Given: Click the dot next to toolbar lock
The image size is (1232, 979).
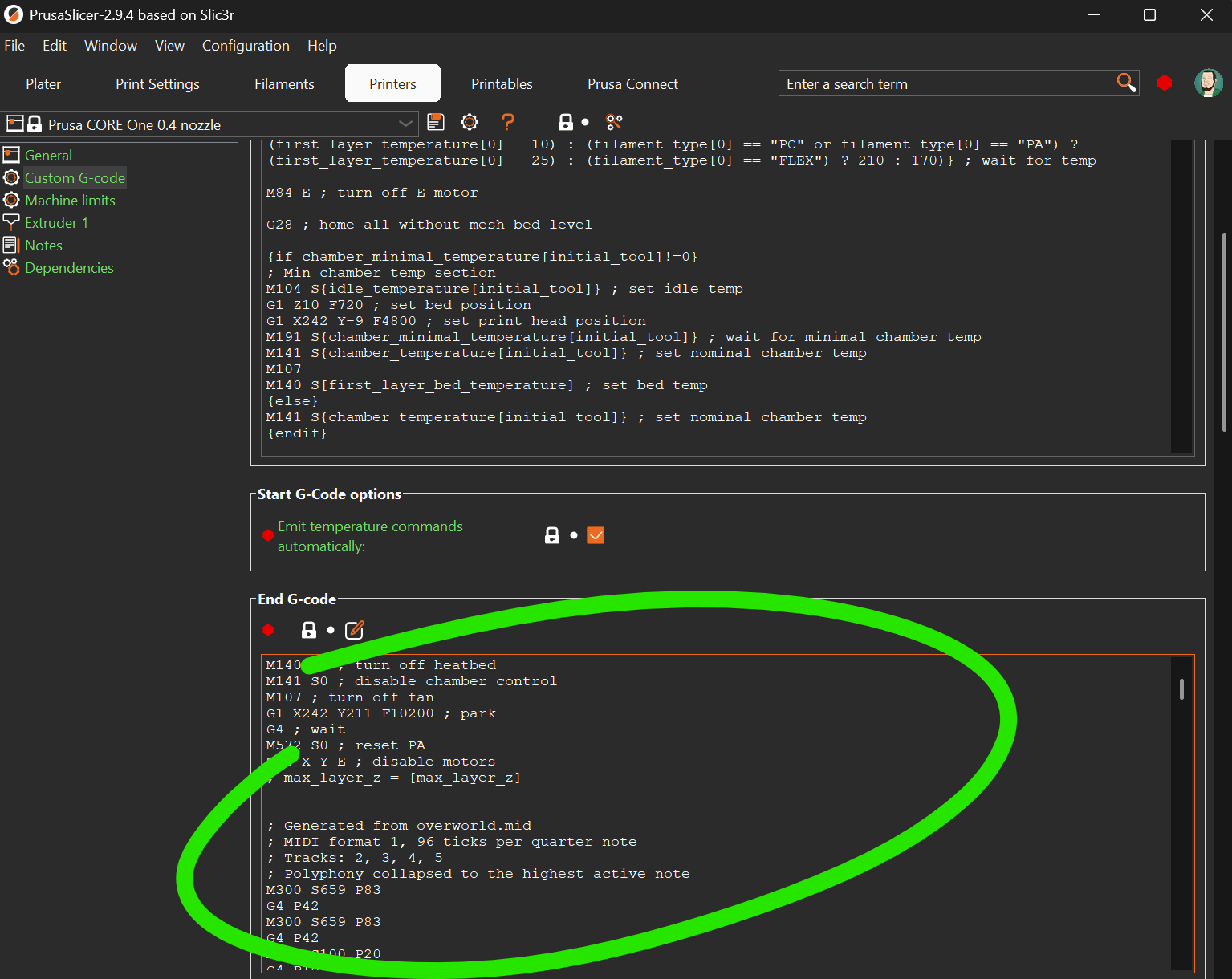Looking at the screenshot, I should [585, 122].
